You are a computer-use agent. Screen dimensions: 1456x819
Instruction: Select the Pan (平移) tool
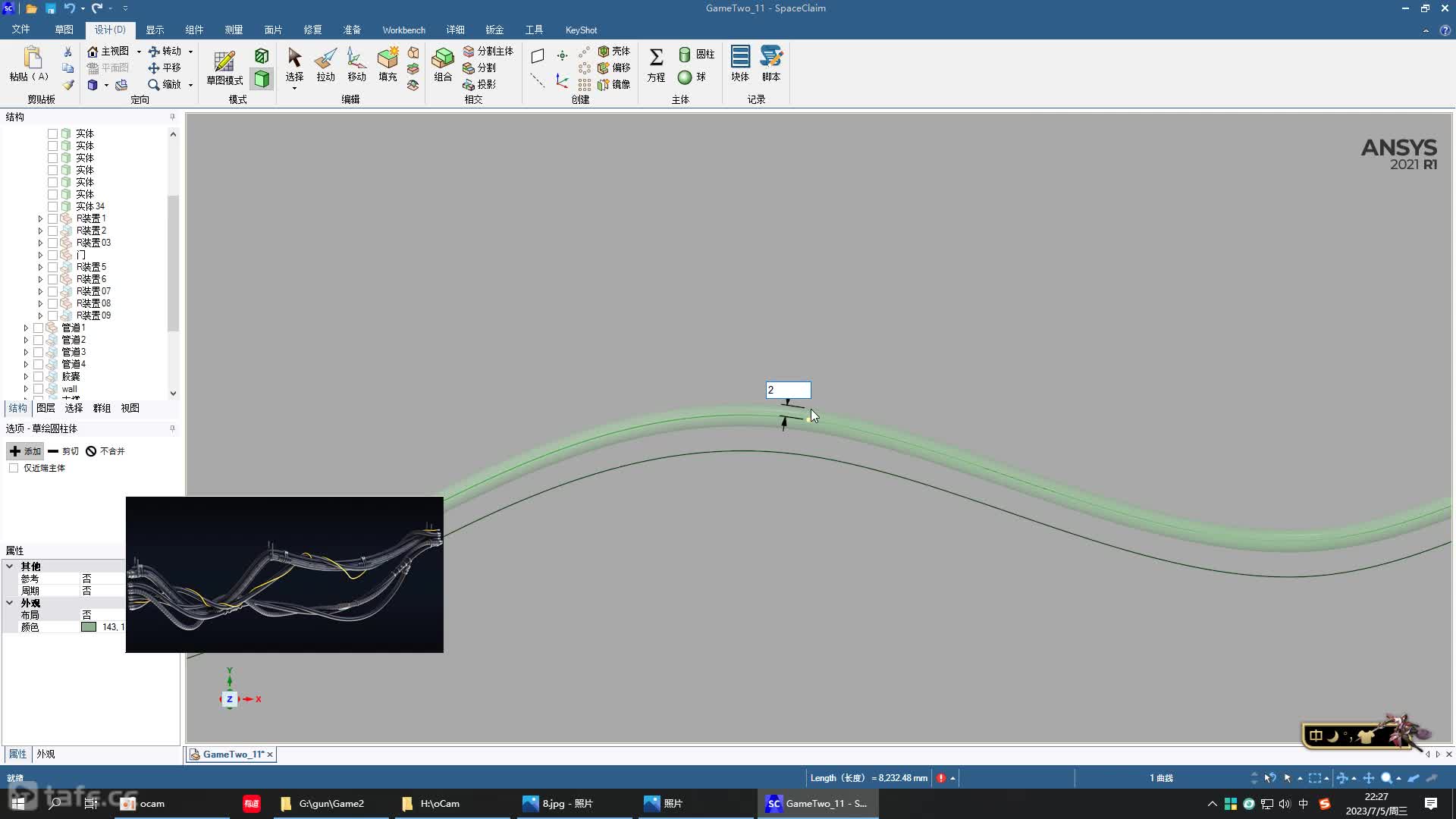tap(165, 67)
